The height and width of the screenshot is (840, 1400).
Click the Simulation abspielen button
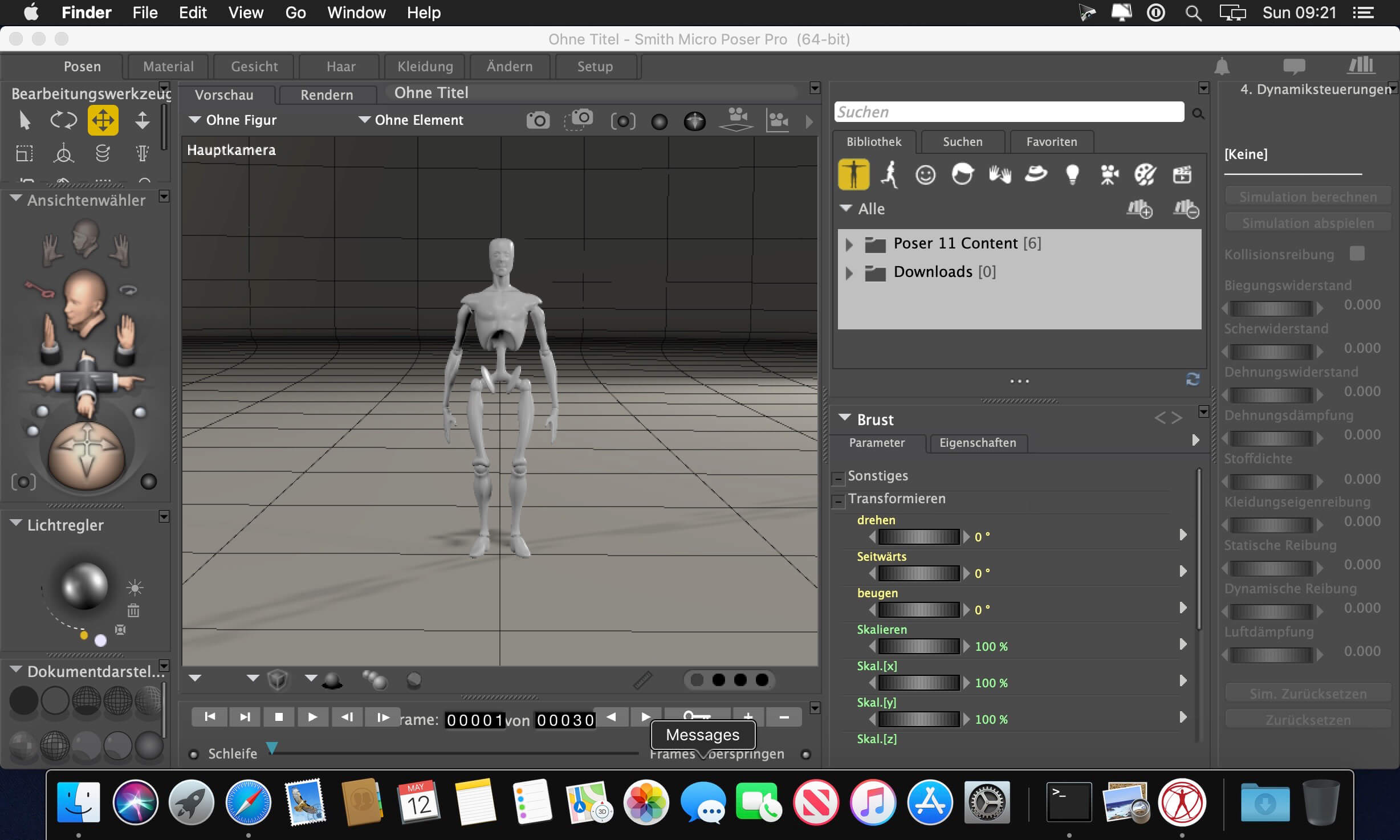[x=1308, y=223]
